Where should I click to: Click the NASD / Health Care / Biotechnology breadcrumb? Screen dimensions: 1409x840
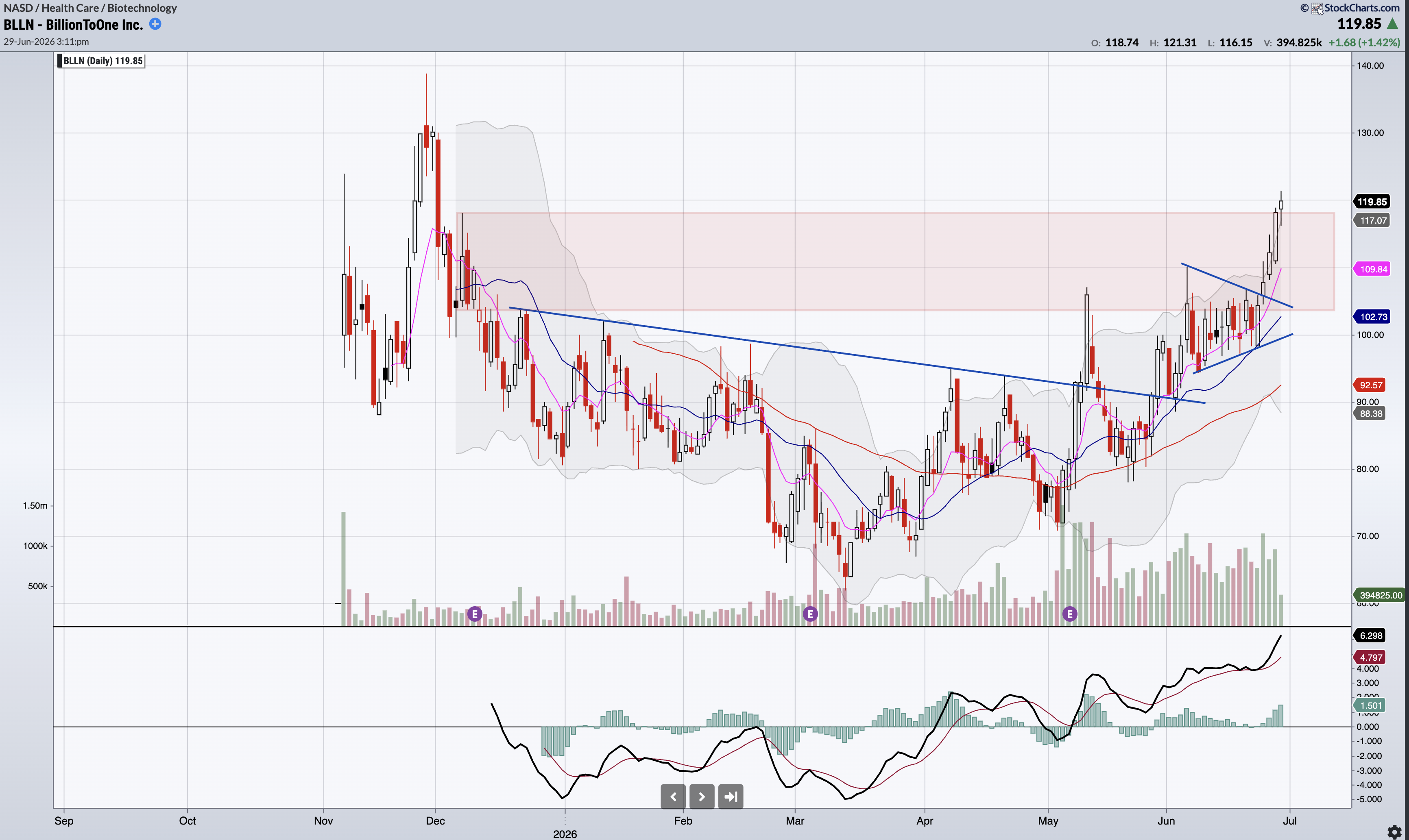click(x=91, y=8)
